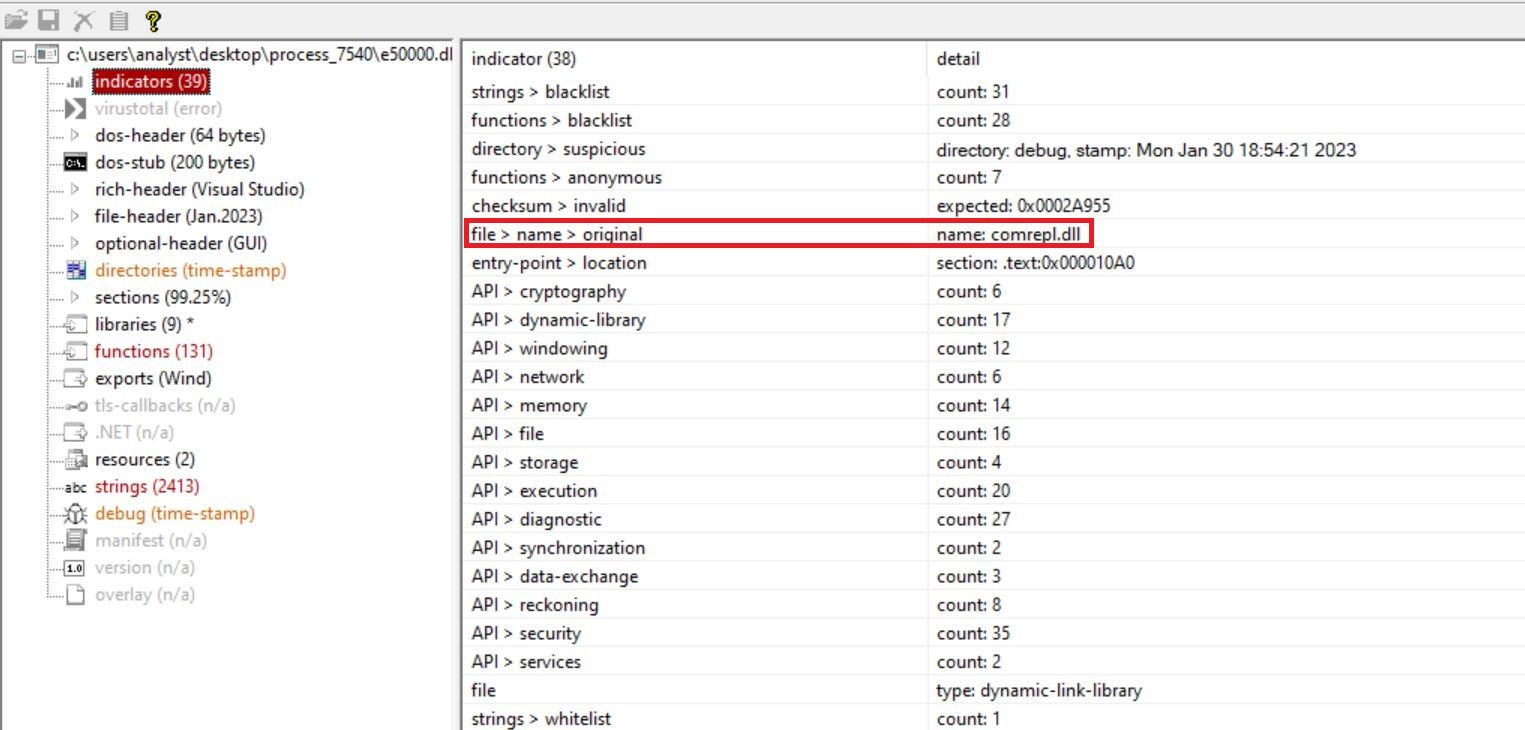Click the yellow question mark help icon
The height and width of the screenshot is (730, 1525).
pyautogui.click(x=152, y=20)
